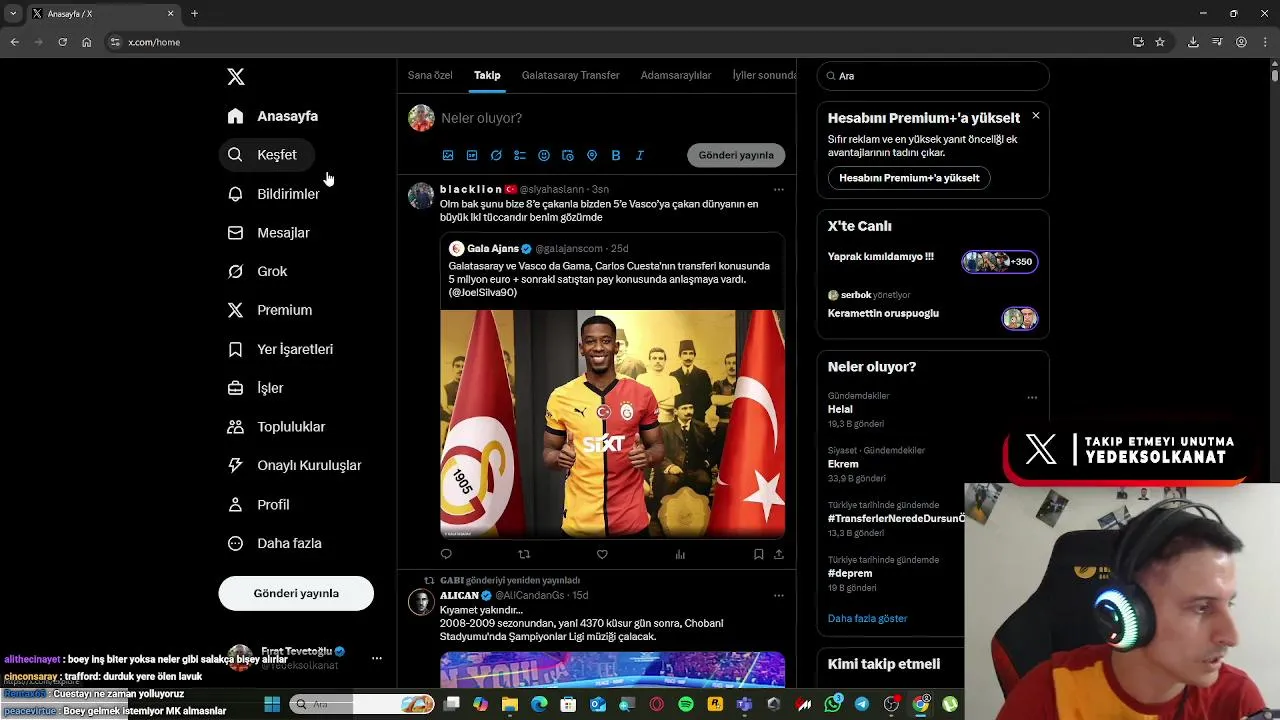Switch to Sana özel tab
This screenshot has height=720, width=1280.
[430, 75]
